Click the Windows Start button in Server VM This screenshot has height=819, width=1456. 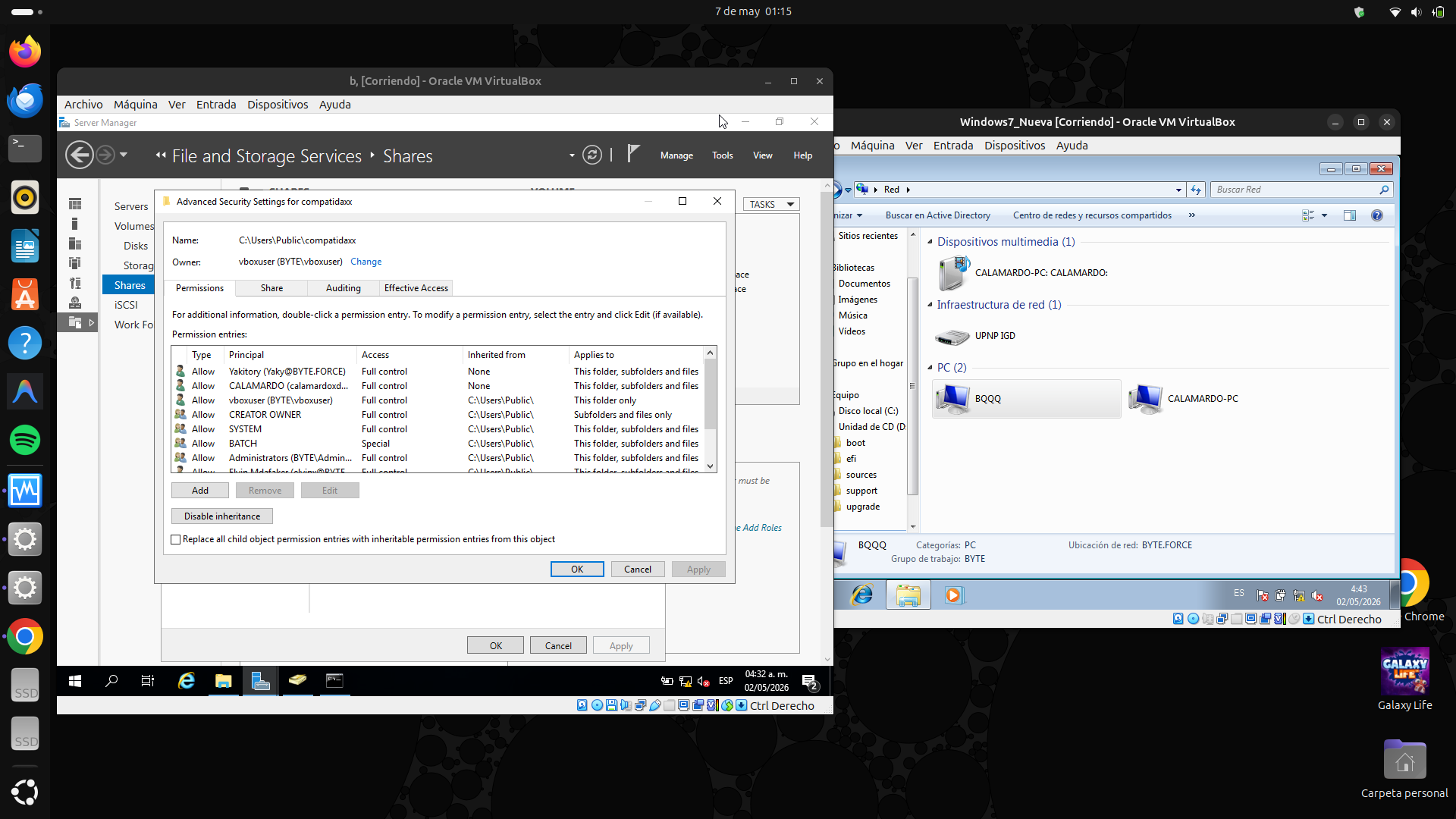(x=75, y=681)
